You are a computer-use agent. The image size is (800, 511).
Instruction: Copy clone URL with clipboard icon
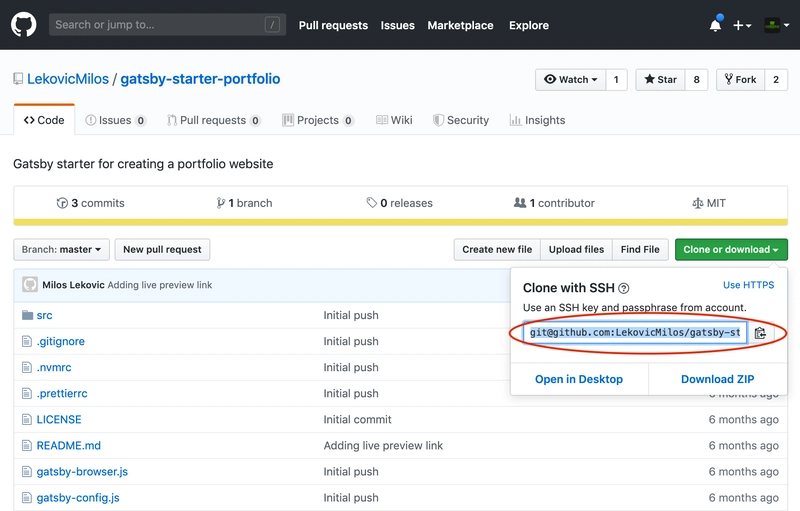[x=760, y=333]
